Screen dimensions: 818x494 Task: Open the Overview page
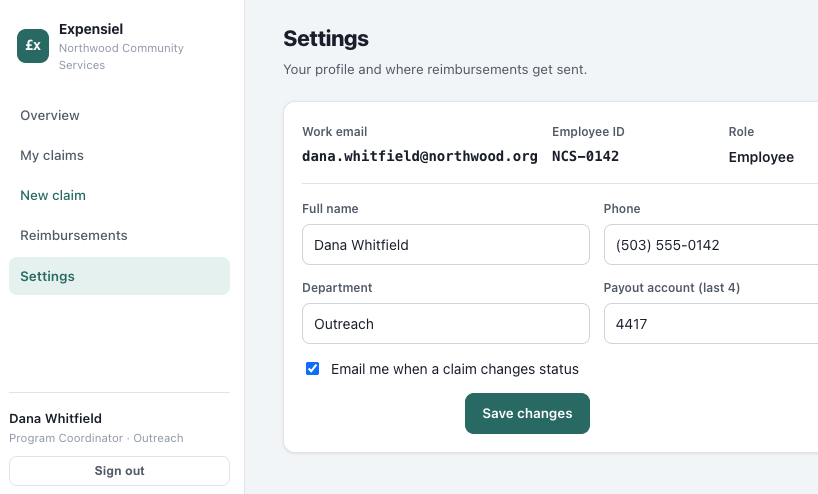(119, 115)
